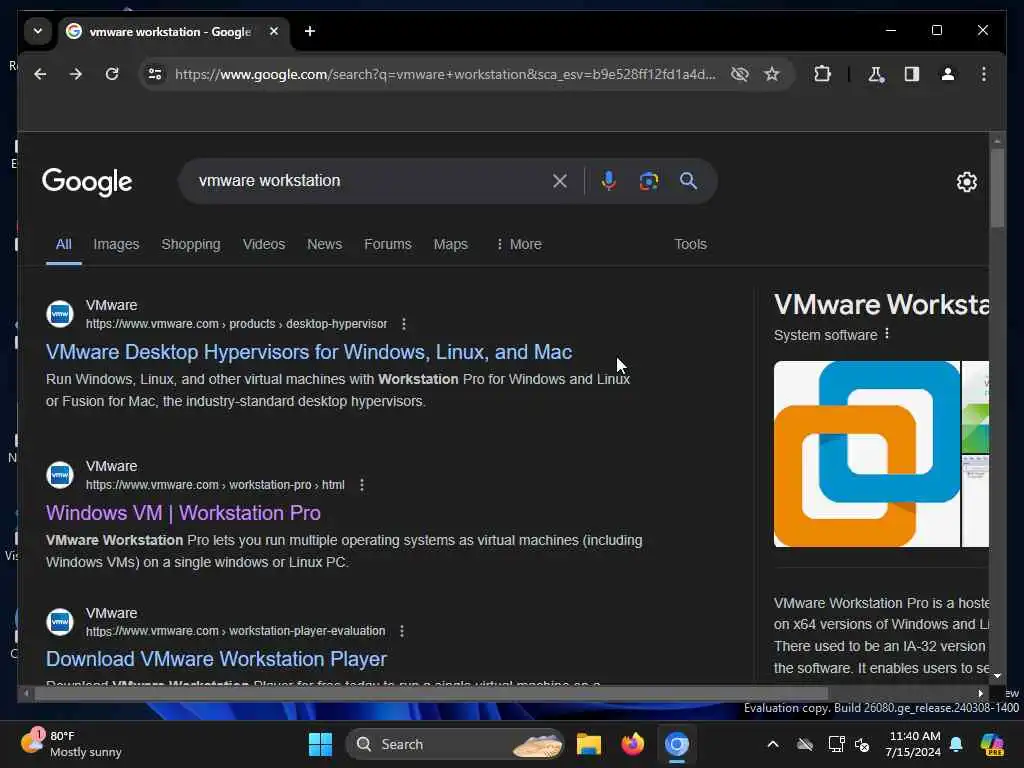Open search Tools options
Viewport: 1024px width, 768px height.
690,244
